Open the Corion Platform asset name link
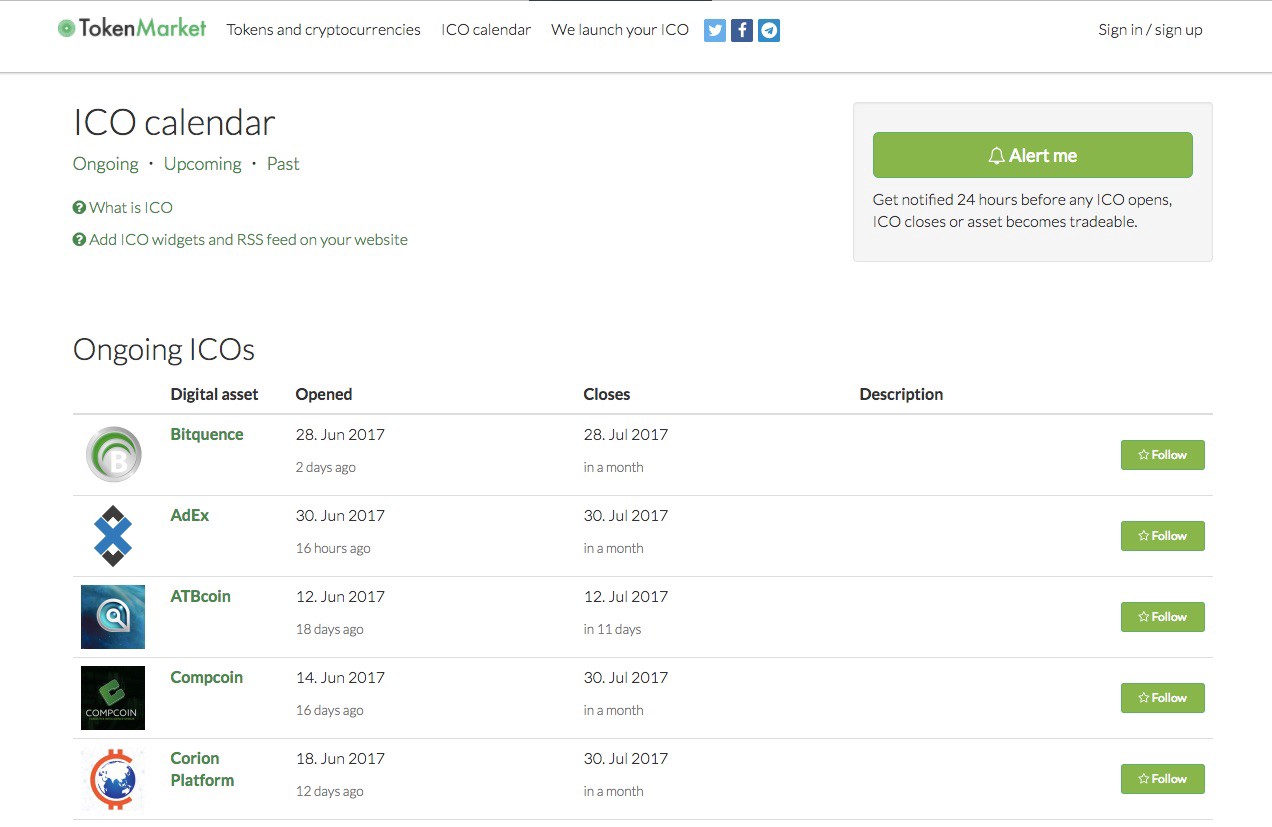This screenshot has height=827, width=1272. pos(203,769)
